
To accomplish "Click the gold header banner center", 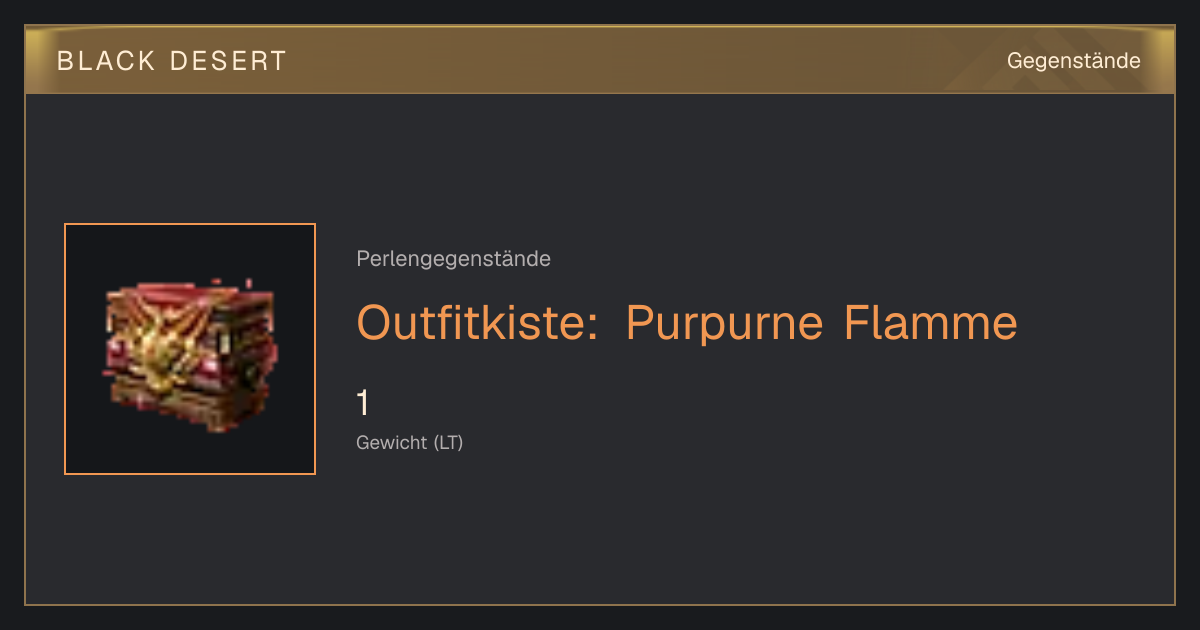I will [x=600, y=60].
